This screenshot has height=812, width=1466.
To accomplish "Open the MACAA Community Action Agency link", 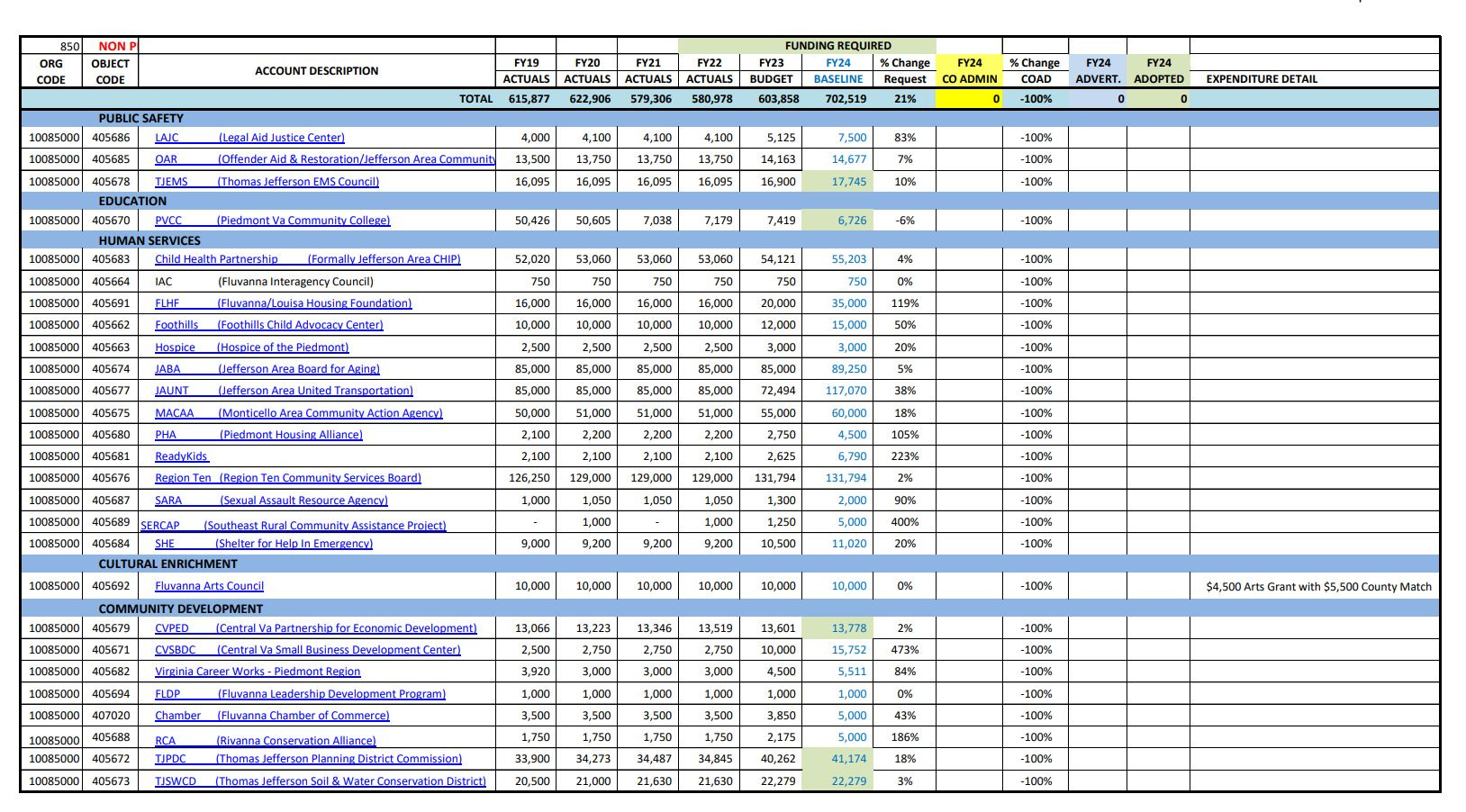I will click(x=298, y=413).
